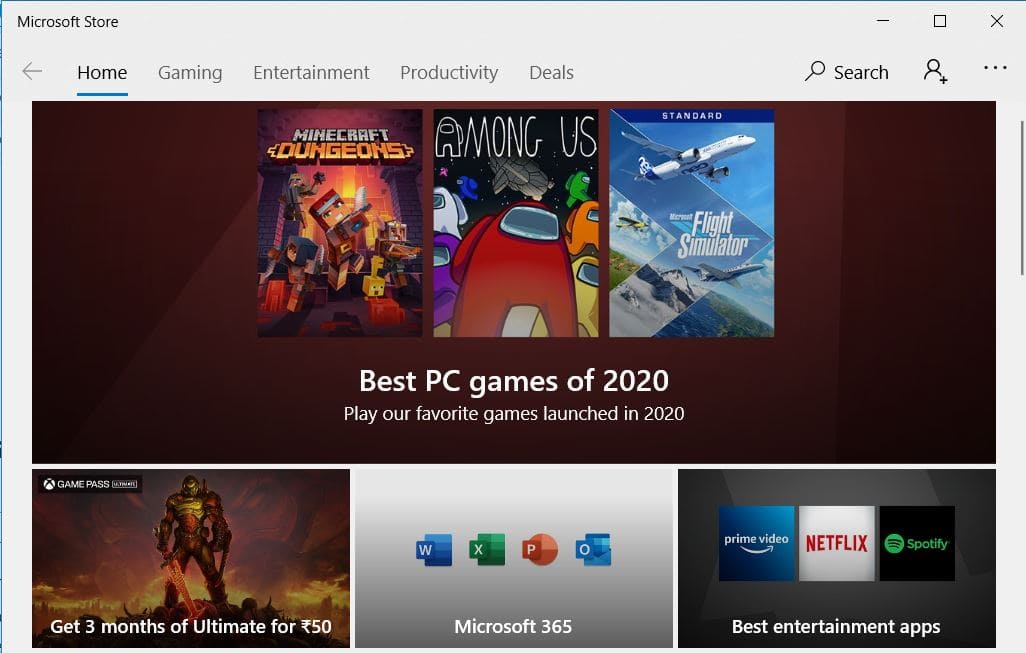Minimize the Microsoft Store window
The height and width of the screenshot is (653, 1026).
coord(883,21)
